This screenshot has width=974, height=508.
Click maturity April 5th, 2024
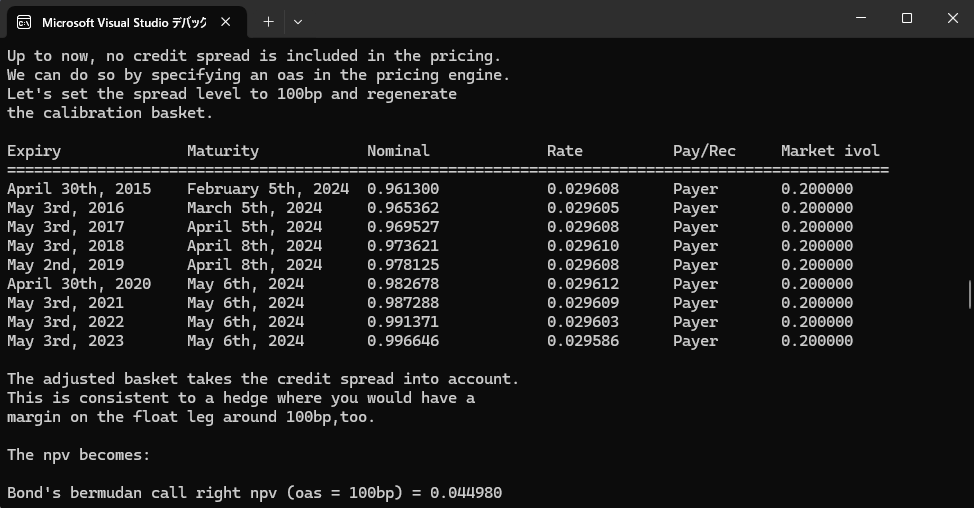pos(255,227)
